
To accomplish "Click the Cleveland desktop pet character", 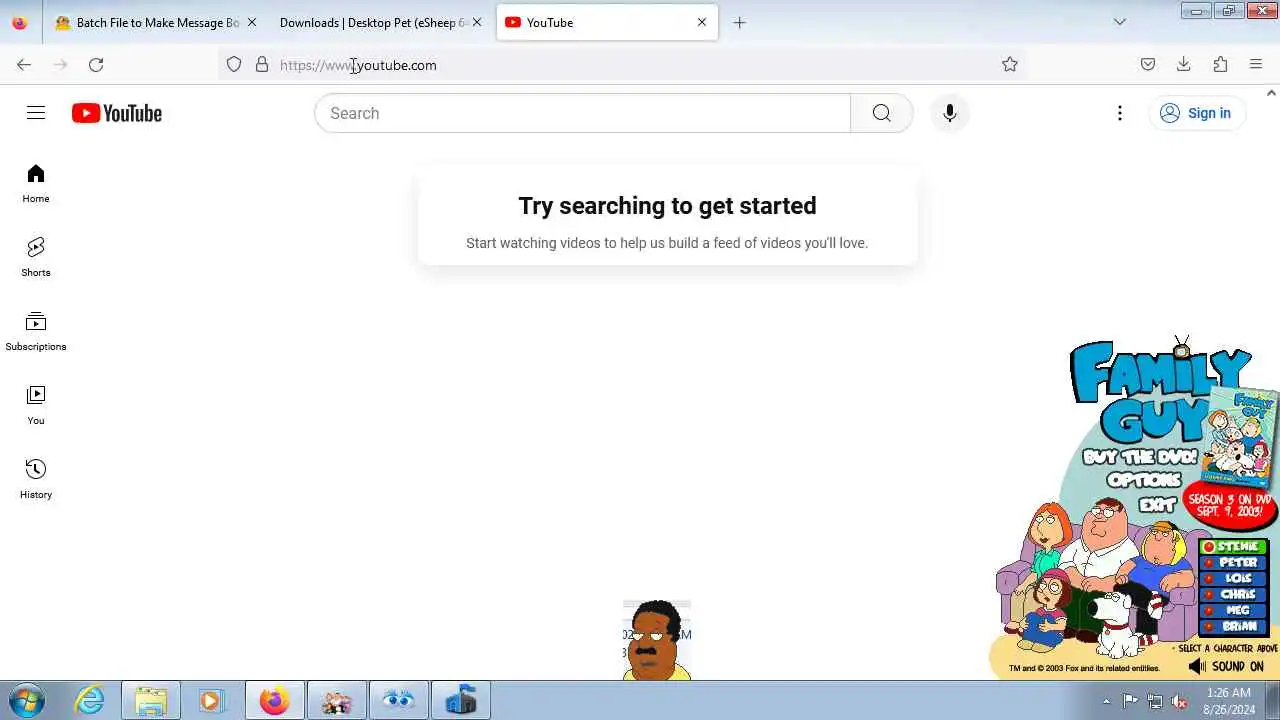I will pos(656,640).
